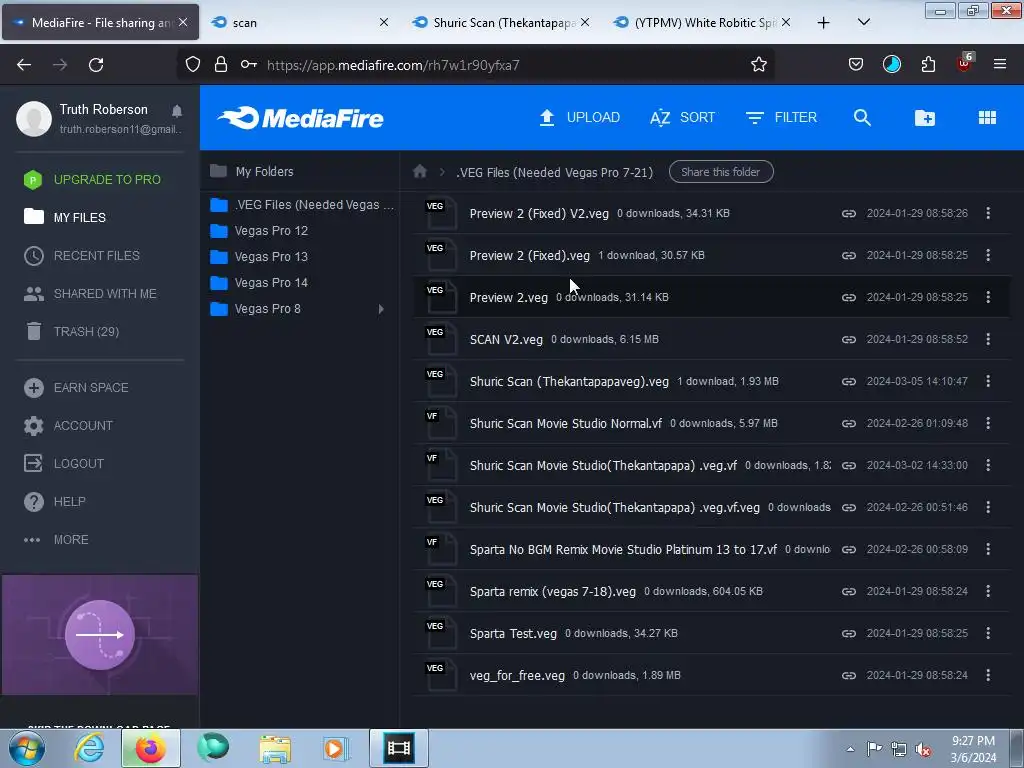Open more options for Preview 2 (Fixed) V2.veg
This screenshot has width=1024, height=768.
[988, 213]
